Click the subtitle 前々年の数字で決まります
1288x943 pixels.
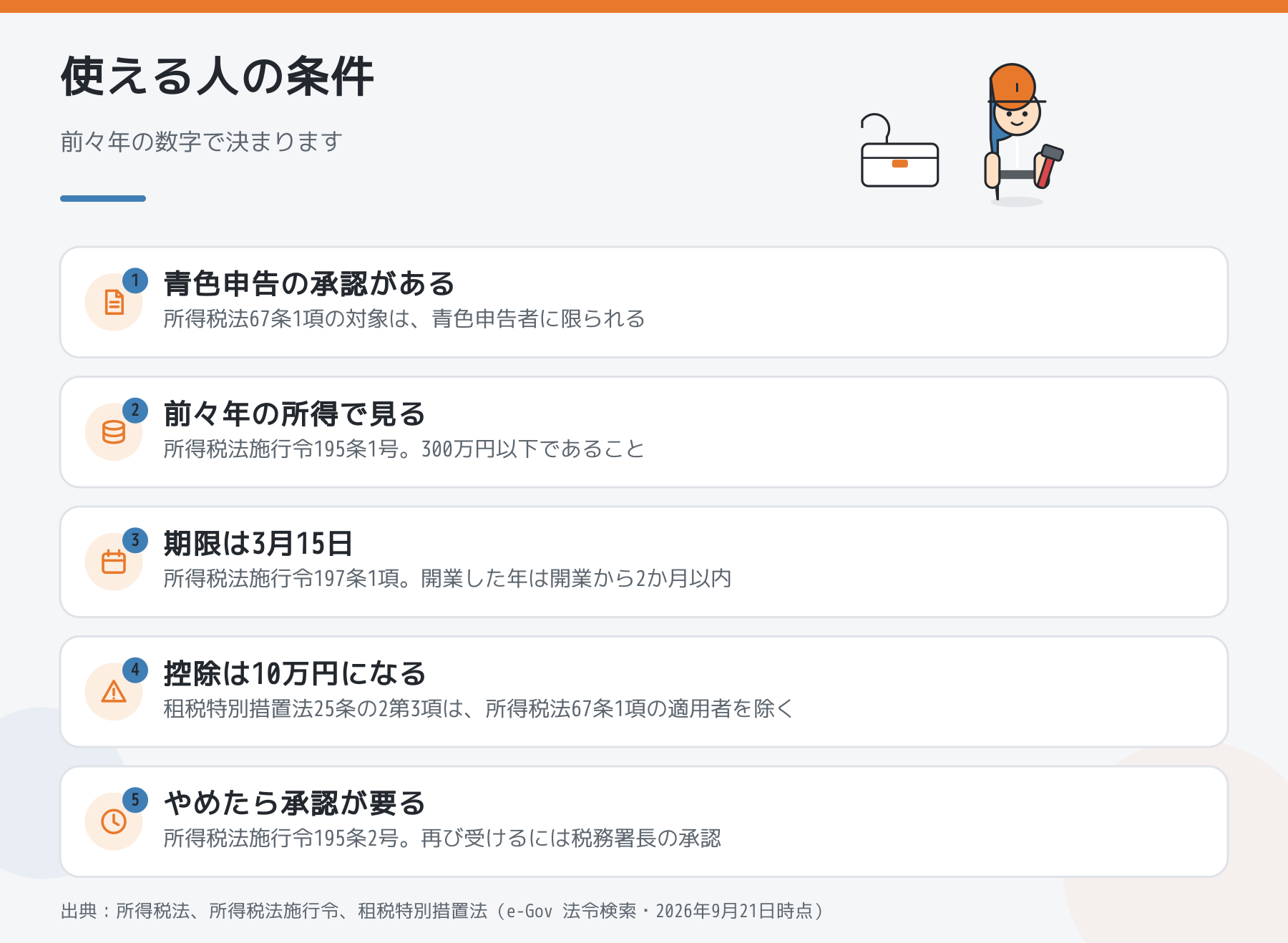tap(202, 142)
